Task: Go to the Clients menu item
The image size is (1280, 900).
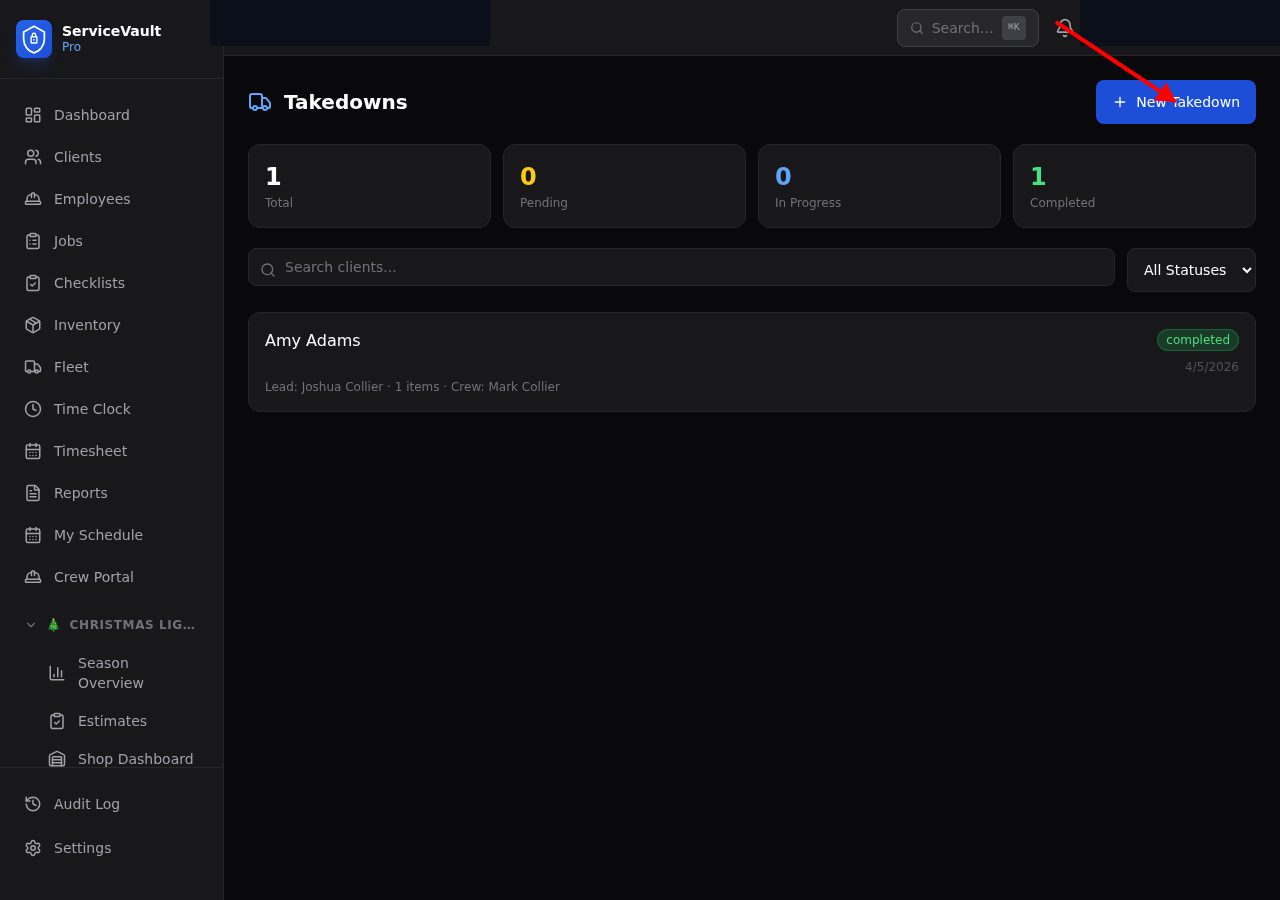Action: click(78, 157)
